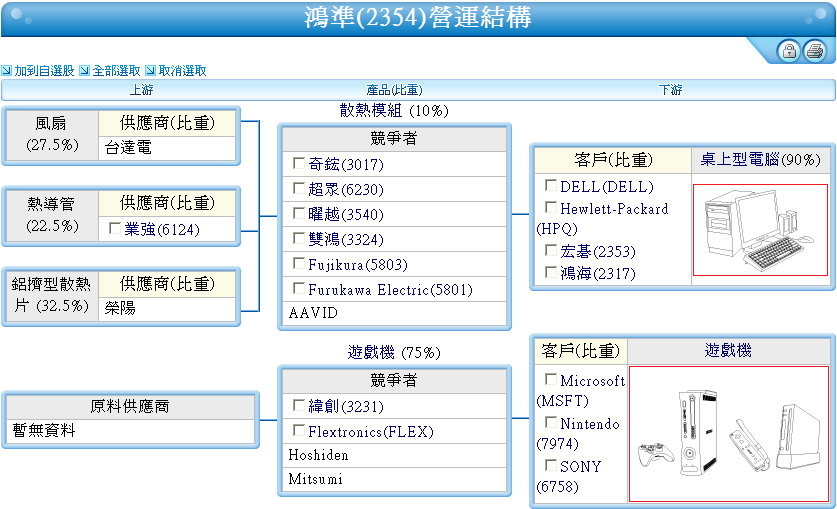Tick the SONY (6758) checkbox

(x=551, y=465)
